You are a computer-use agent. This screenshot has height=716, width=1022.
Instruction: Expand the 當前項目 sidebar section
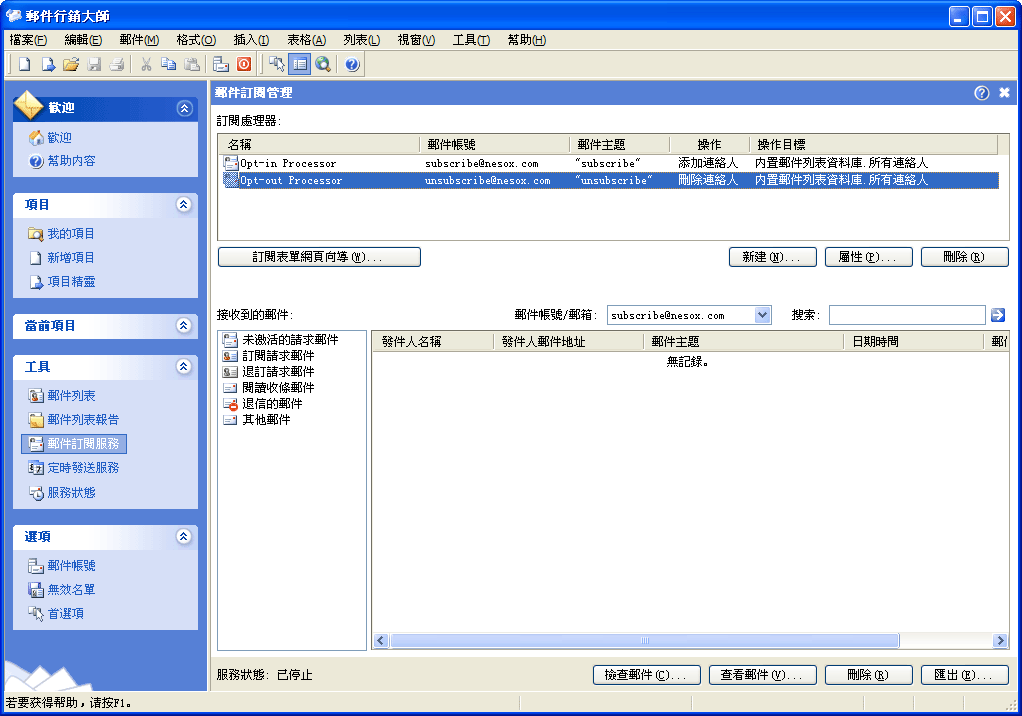(x=183, y=326)
